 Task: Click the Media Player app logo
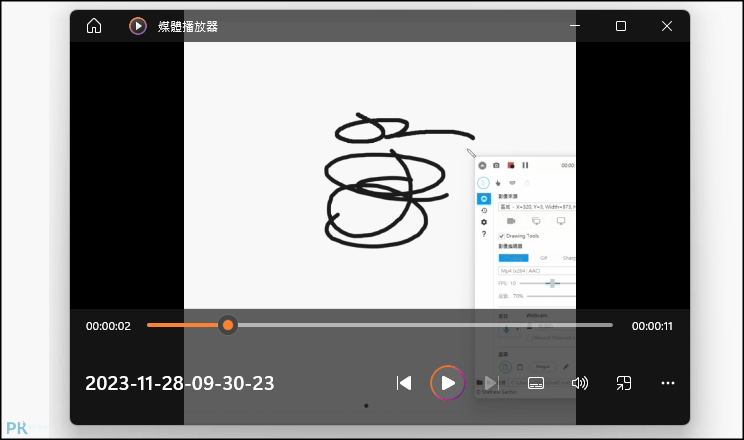(x=138, y=26)
